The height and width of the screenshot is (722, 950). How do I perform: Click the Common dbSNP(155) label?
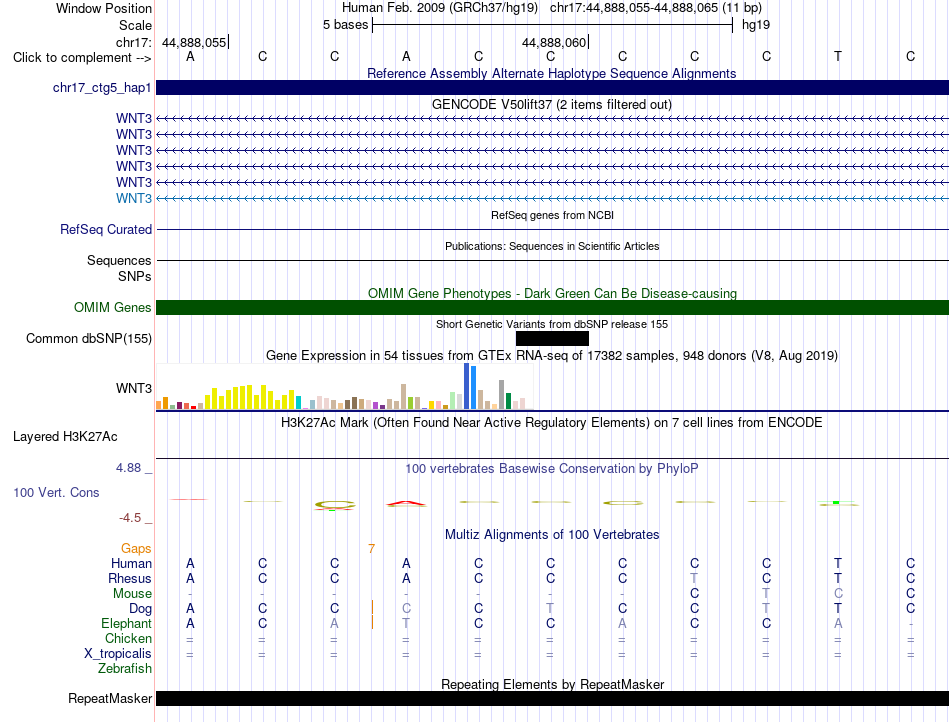89,339
